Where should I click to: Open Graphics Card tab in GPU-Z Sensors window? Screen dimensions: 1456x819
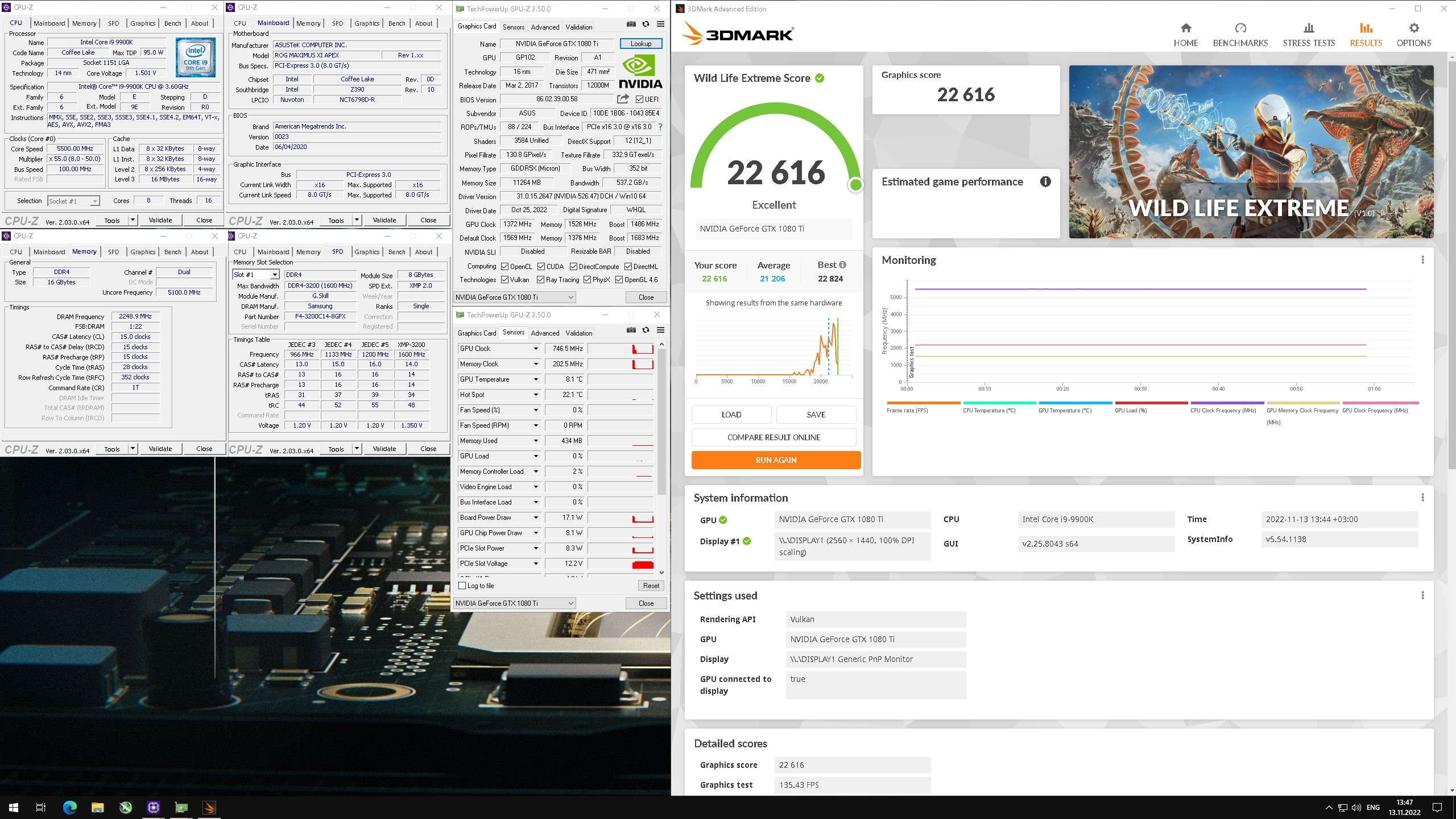(477, 333)
